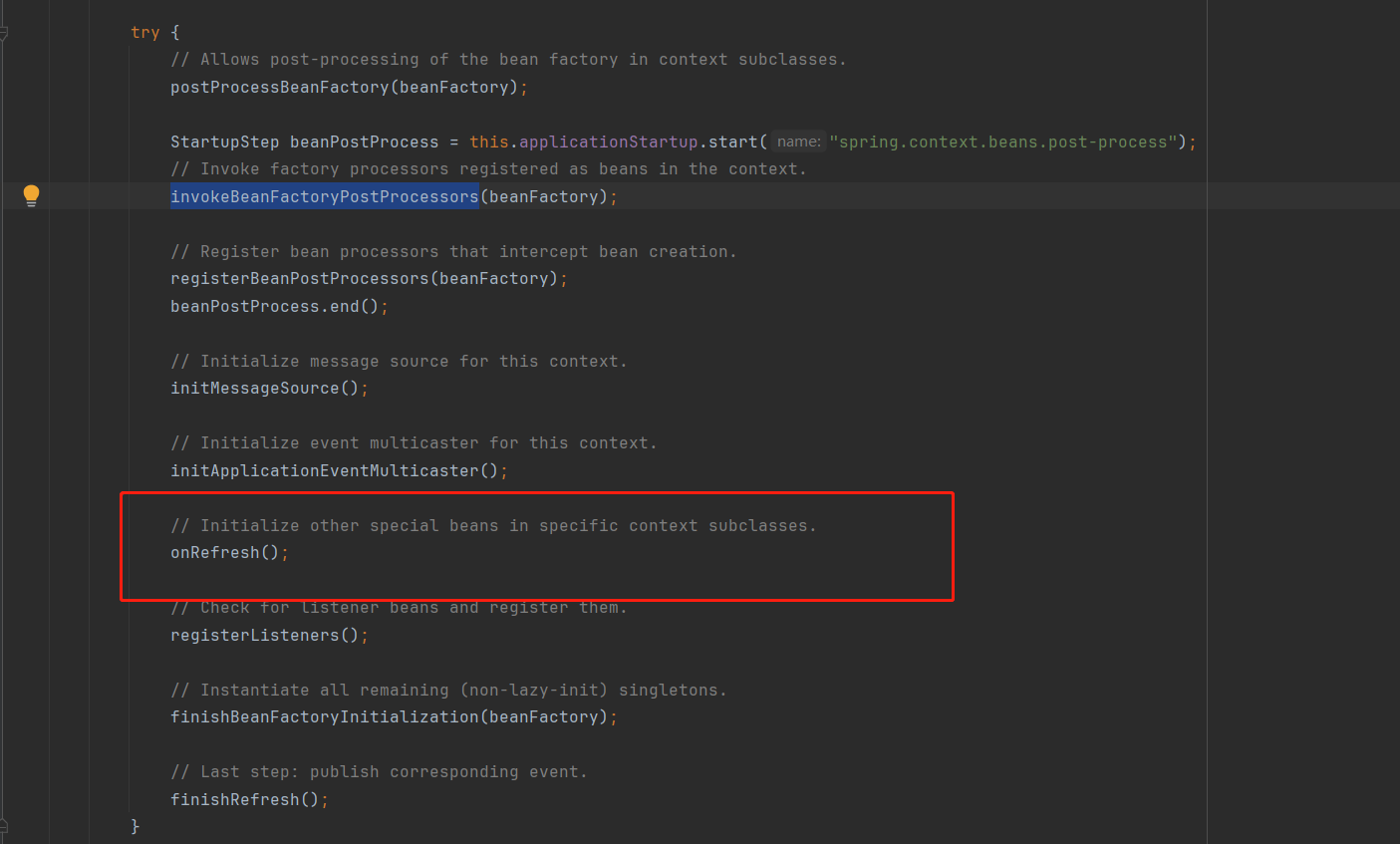Collapse the try block via top fold marker
The image size is (1400, 844).
4,33
